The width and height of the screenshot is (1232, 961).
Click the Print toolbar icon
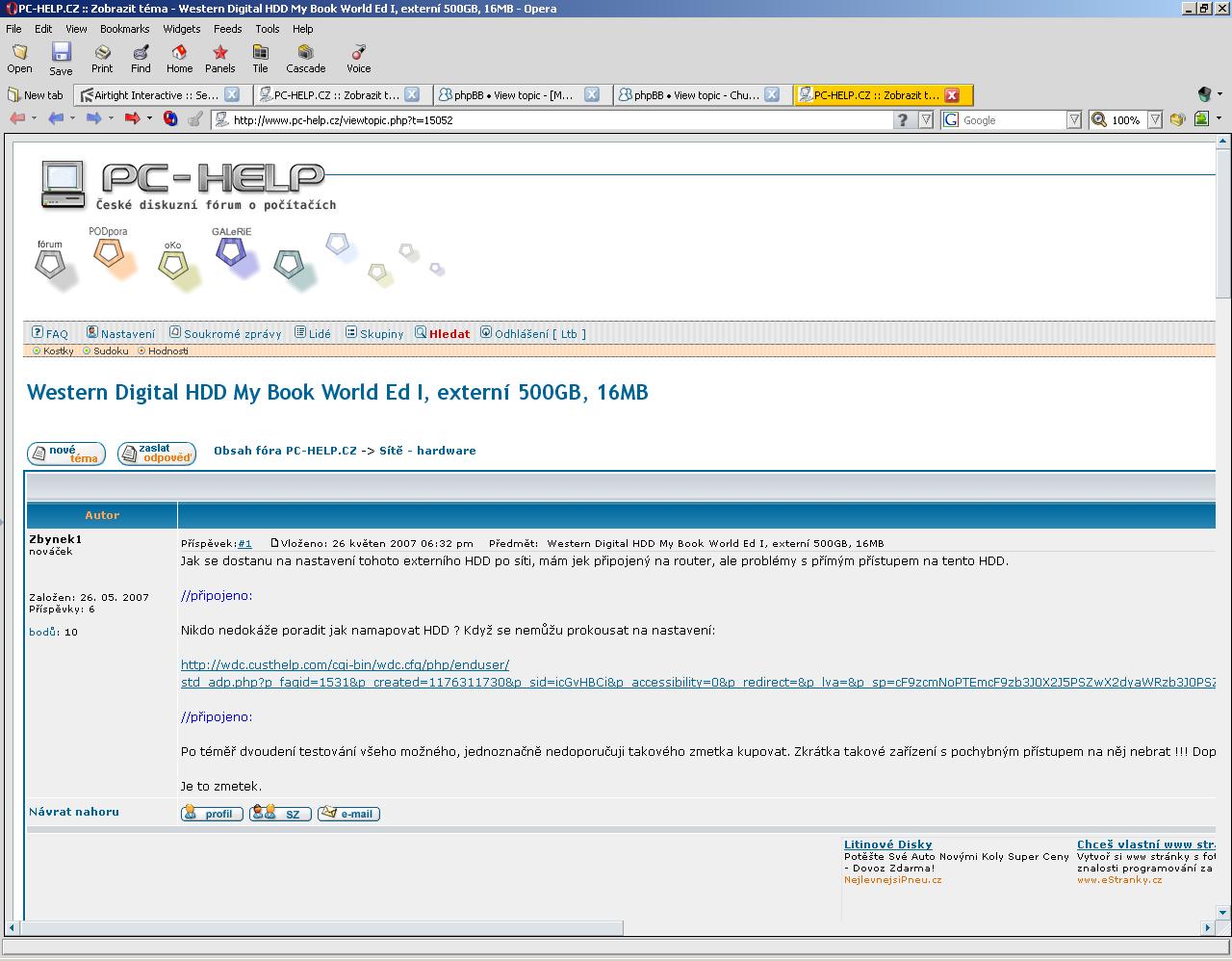102,58
